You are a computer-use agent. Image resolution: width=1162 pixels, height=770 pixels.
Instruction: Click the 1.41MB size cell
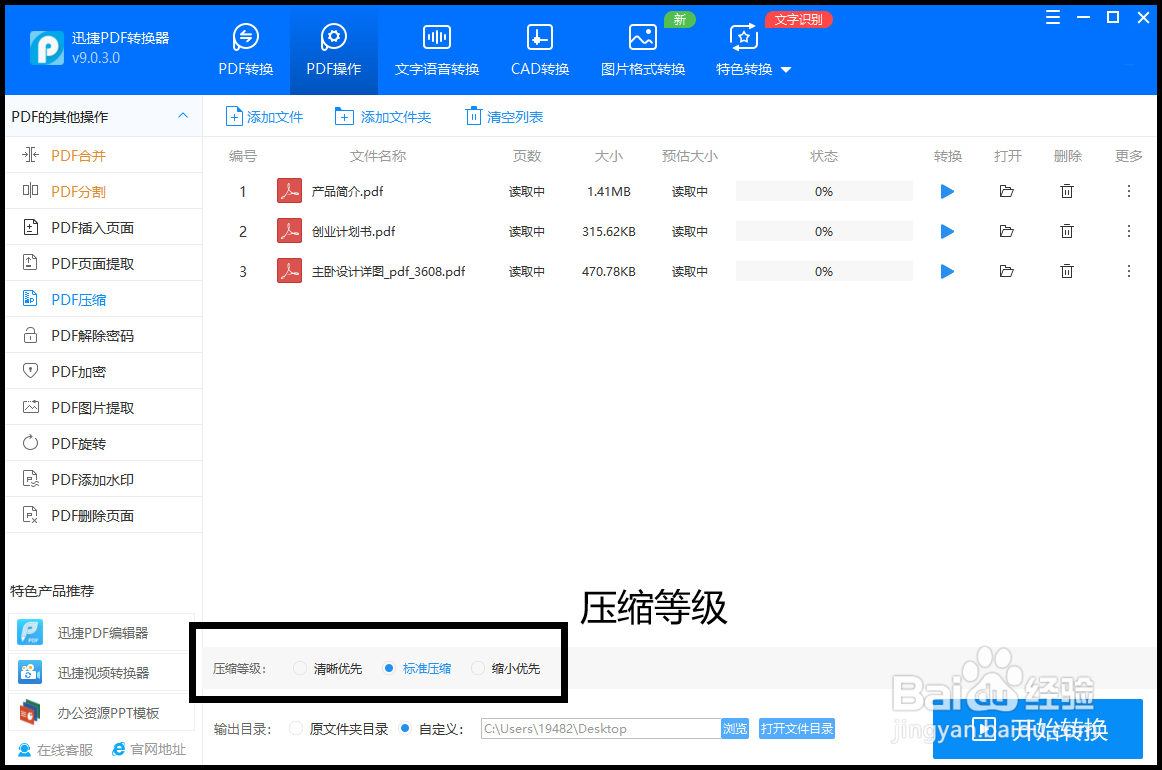pos(608,191)
